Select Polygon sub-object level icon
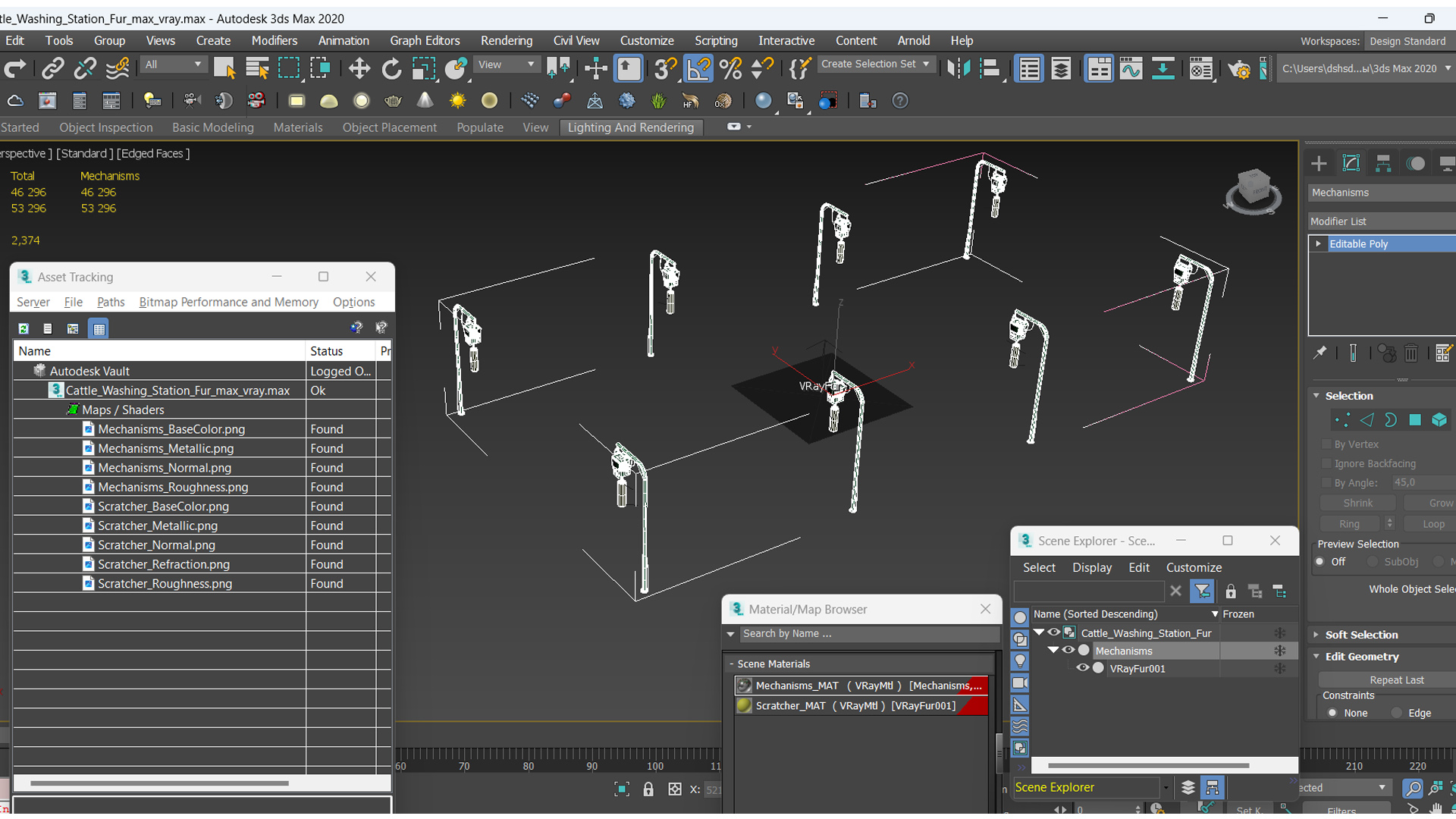 (x=1415, y=420)
